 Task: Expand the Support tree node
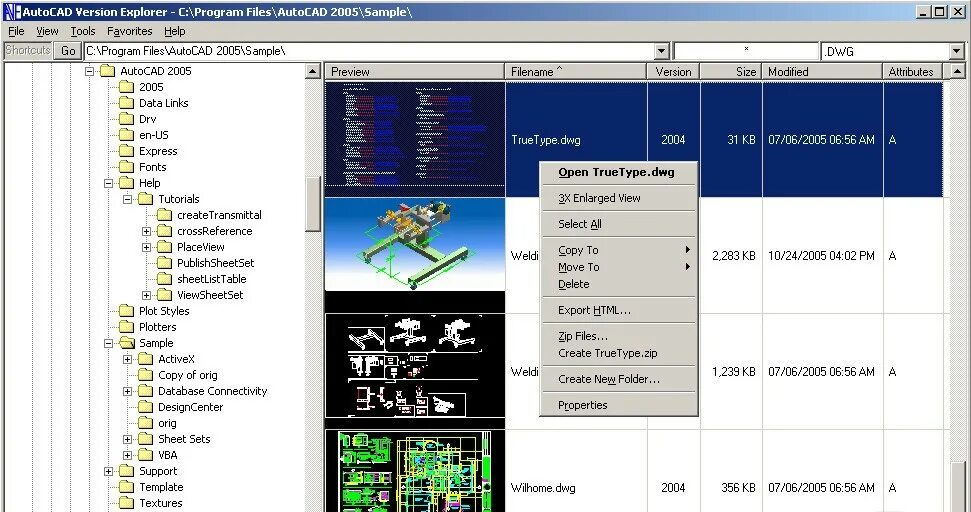[108, 471]
